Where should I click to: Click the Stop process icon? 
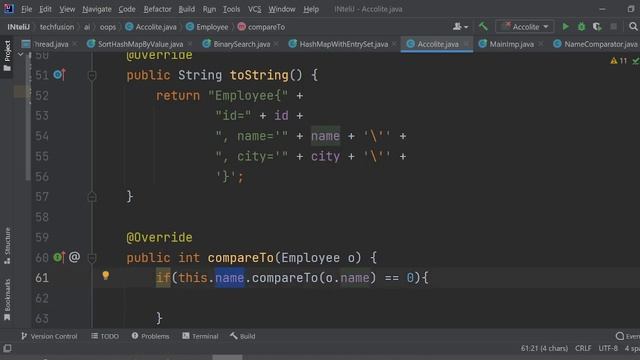[x=613, y=27]
